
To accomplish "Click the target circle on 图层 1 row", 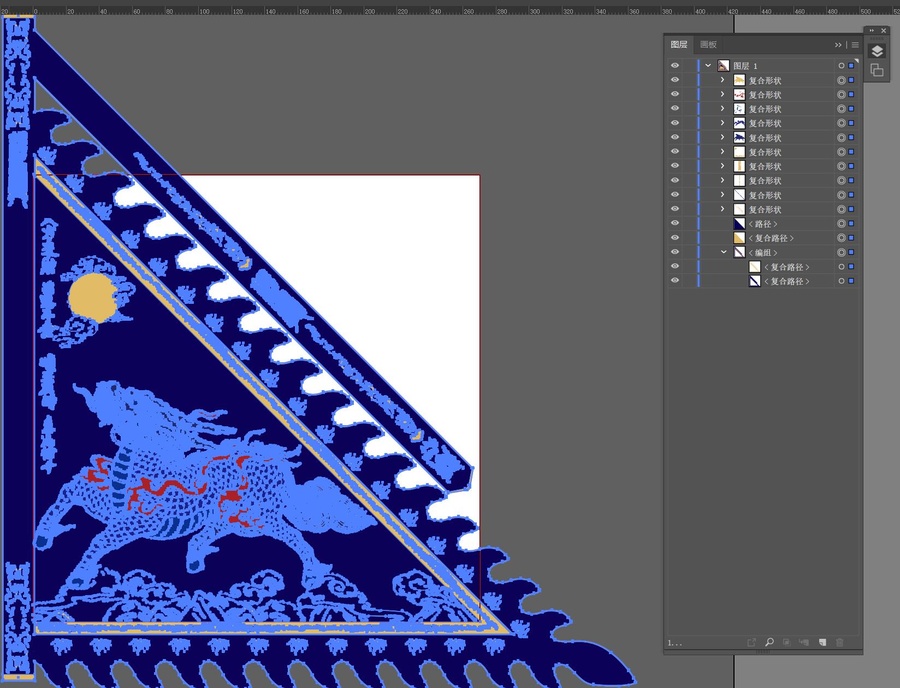I will coord(841,66).
